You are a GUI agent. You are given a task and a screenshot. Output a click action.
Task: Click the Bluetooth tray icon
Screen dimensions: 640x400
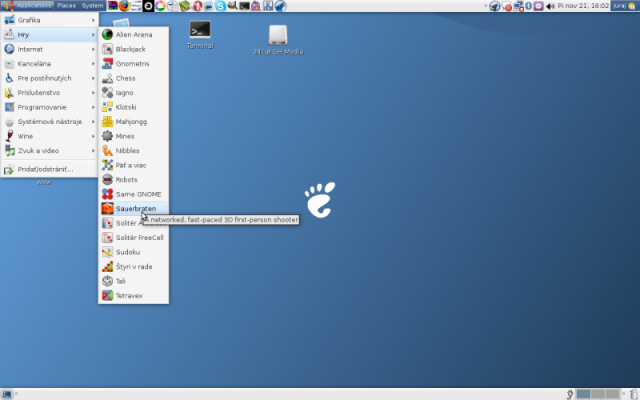coord(529,6)
